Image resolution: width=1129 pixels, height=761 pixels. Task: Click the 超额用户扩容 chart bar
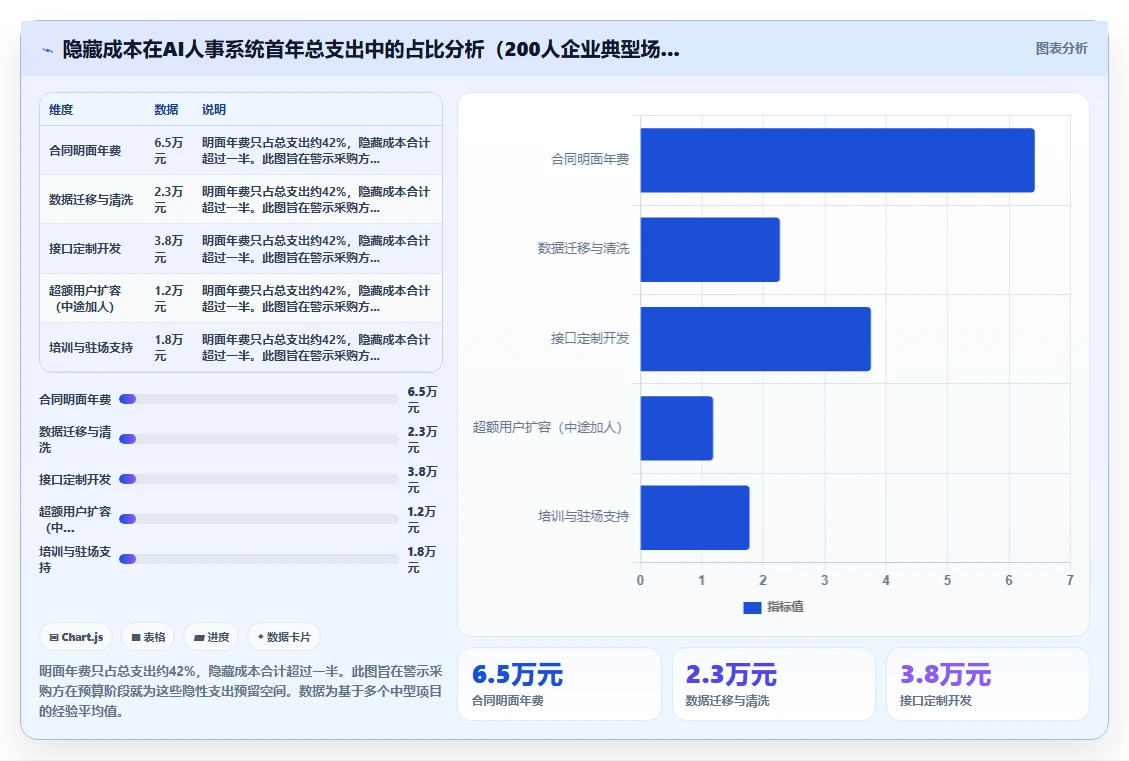[677, 428]
